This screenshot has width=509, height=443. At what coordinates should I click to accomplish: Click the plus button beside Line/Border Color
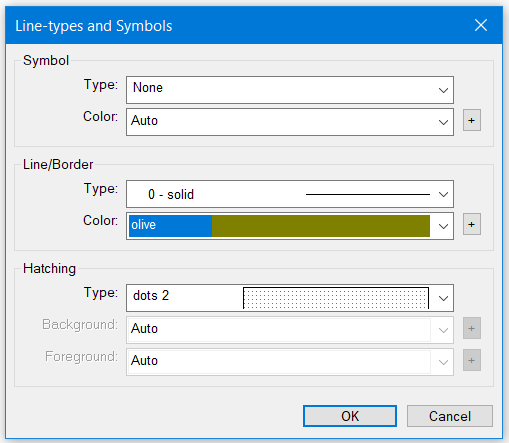click(x=471, y=224)
